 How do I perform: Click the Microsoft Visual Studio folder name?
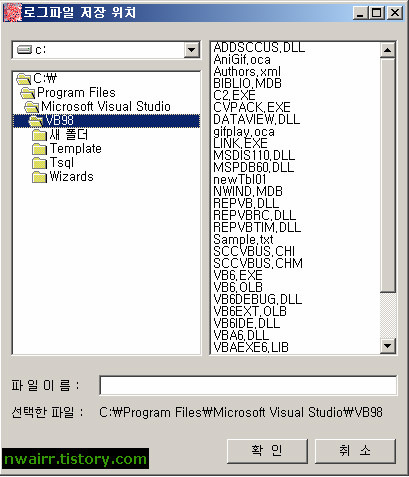pos(106,107)
